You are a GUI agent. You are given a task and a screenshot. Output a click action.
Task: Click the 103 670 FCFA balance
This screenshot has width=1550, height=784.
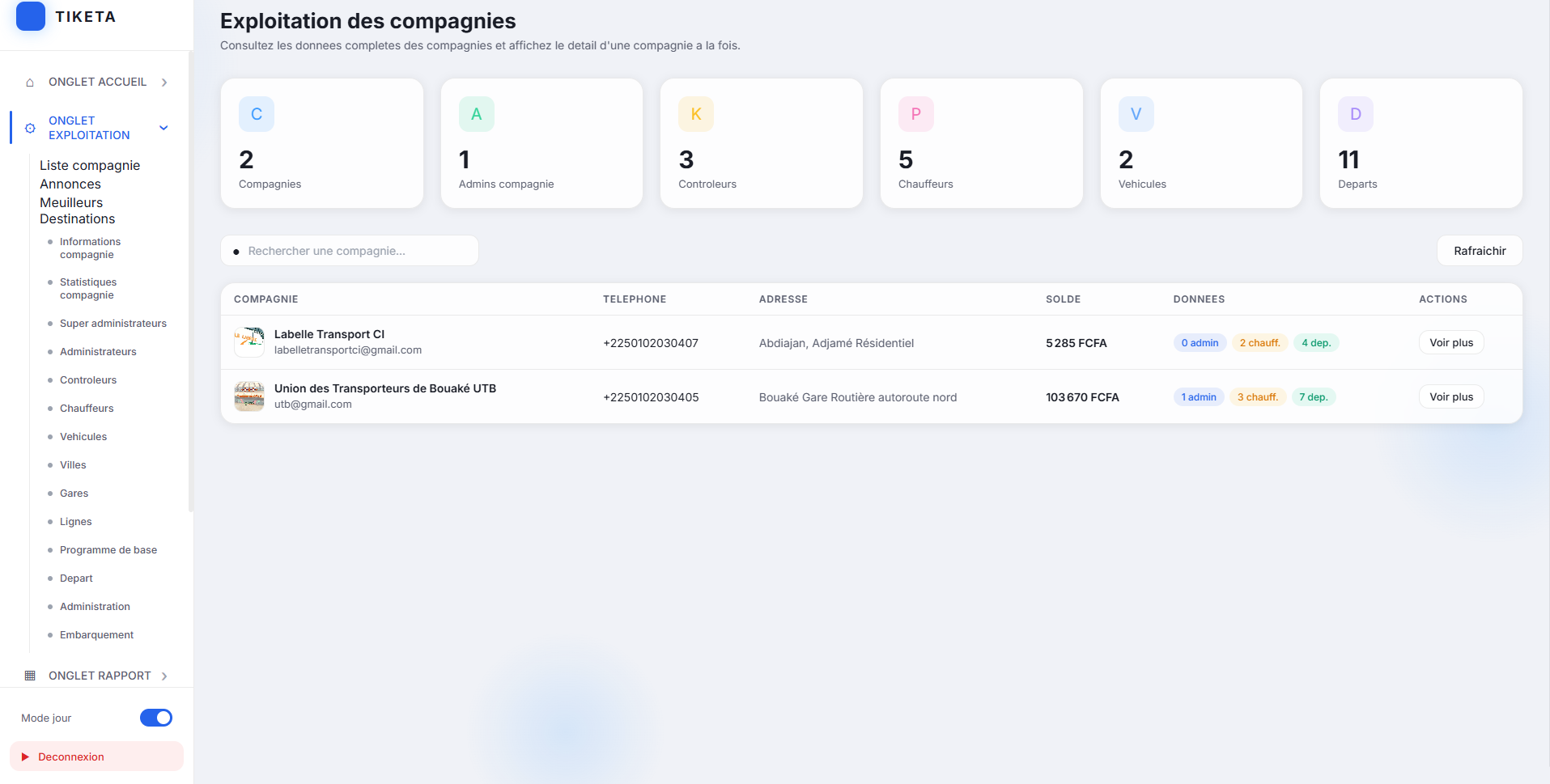1082,397
